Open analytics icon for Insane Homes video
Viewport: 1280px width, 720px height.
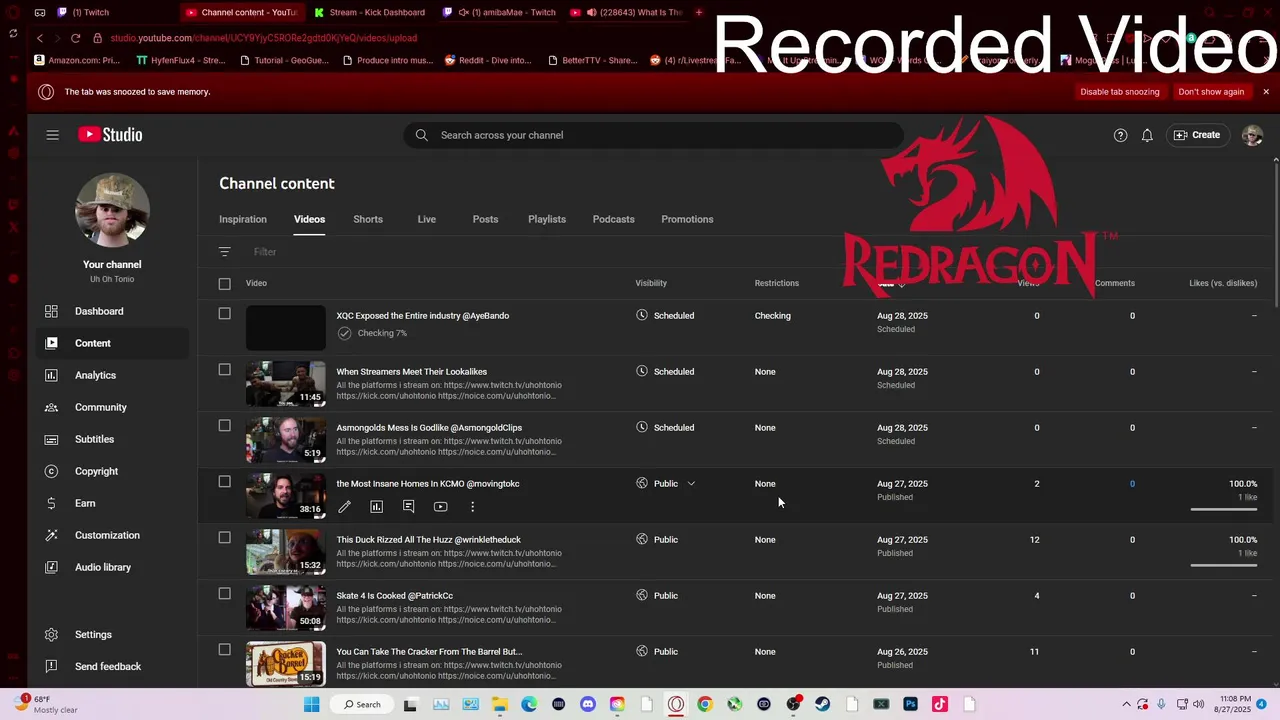376,507
